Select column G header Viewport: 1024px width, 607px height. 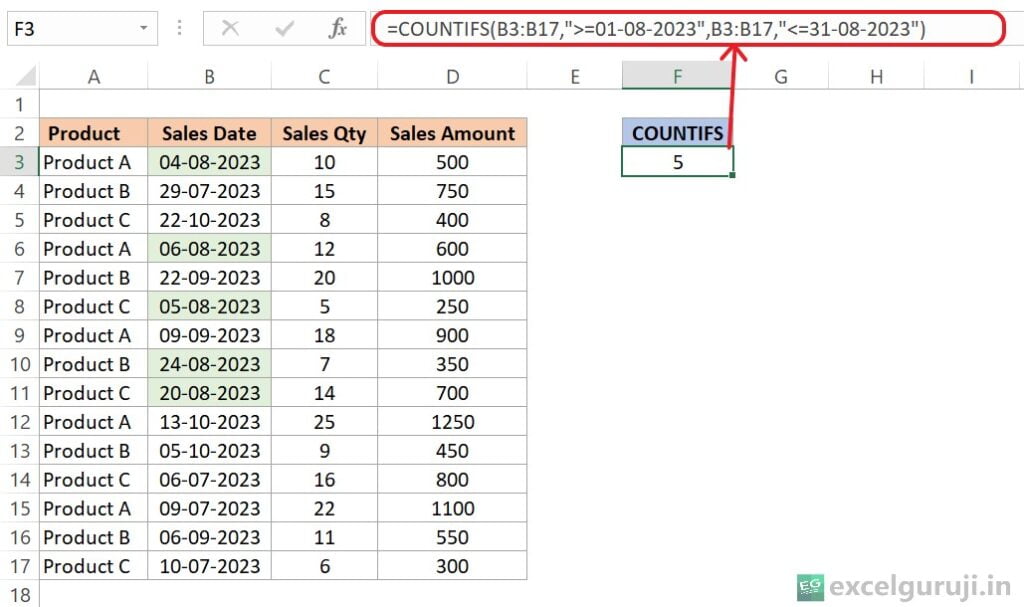[x=780, y=76]
